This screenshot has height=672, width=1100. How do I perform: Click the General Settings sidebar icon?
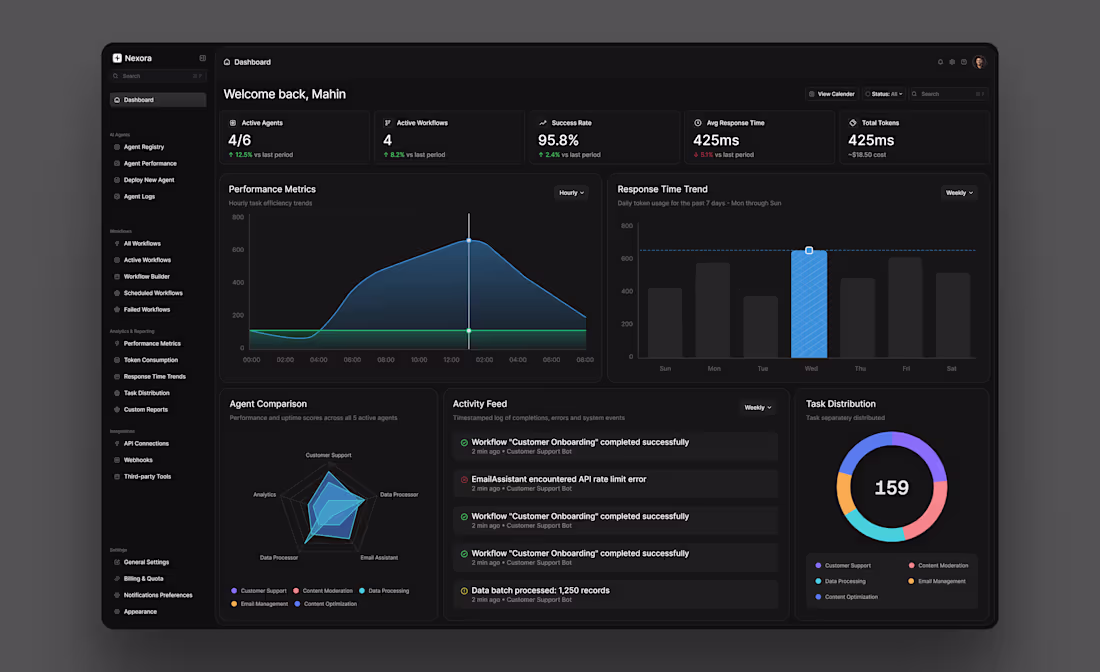(117, 562)
